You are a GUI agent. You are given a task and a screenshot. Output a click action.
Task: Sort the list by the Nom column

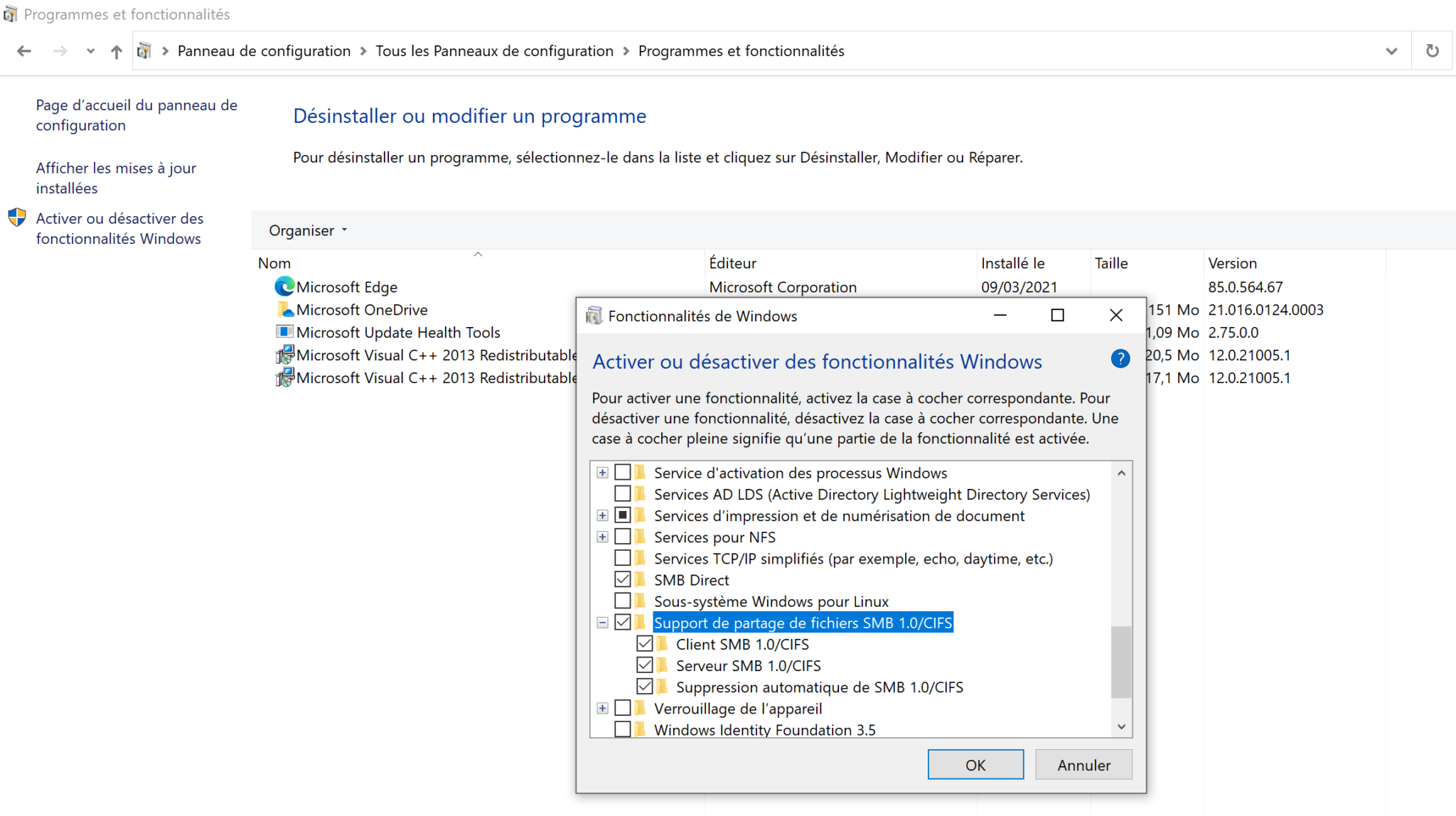[x=274, y=262]
